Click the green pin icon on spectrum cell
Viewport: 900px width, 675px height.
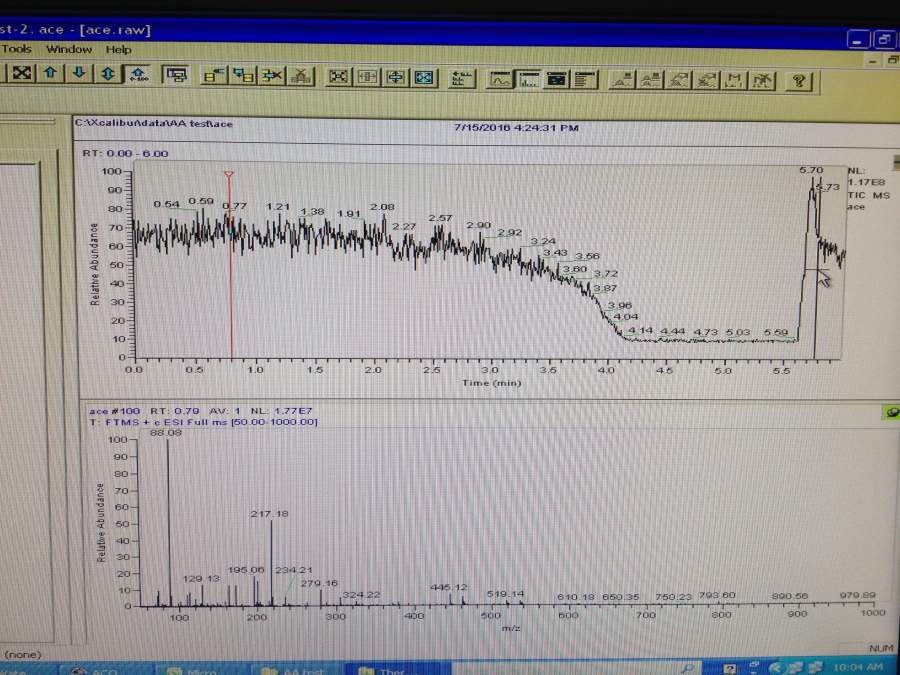(x=891, y=413)
